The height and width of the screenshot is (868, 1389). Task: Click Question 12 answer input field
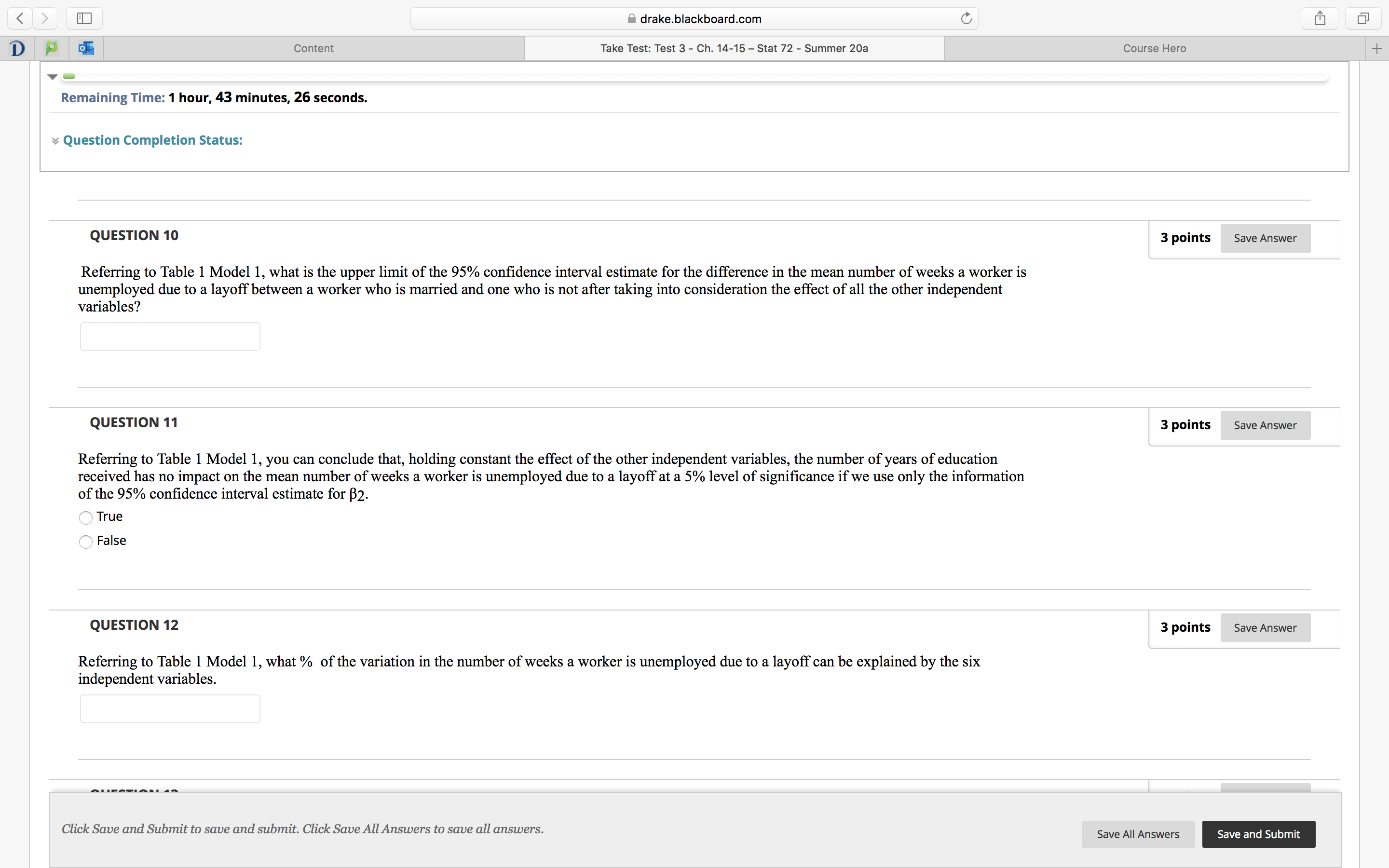[x=170, y=709]
